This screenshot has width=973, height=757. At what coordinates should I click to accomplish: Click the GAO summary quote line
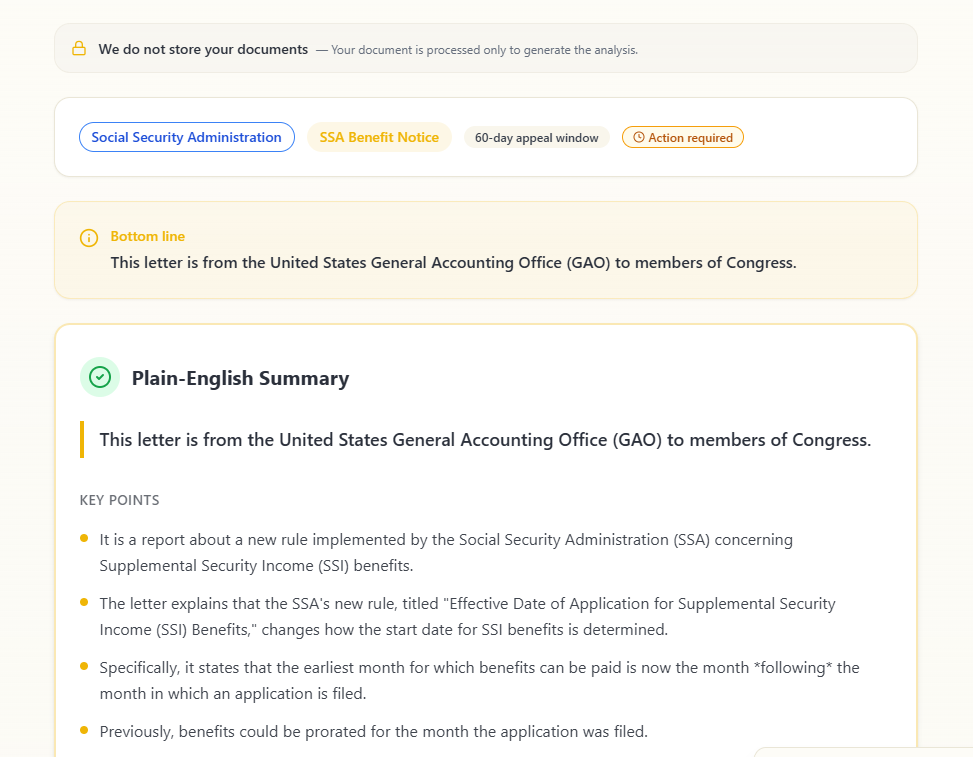pyautogui.click(x=484, y=439)
